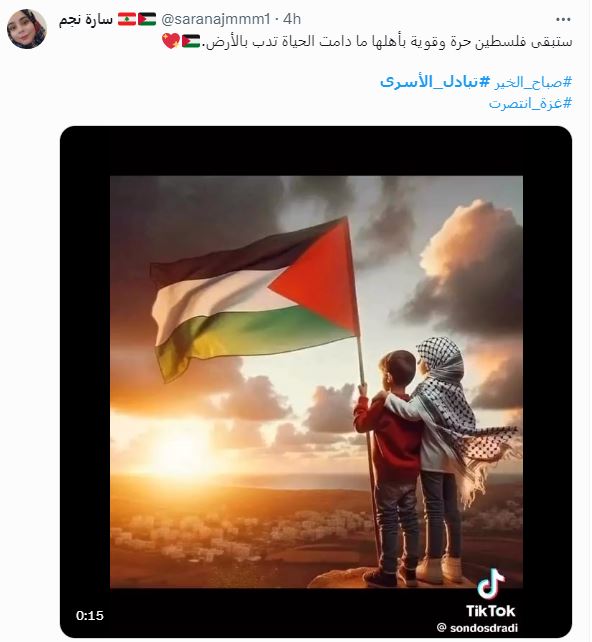Click the TikTok logo watermark
This screenshot has height=642, width=592.
(x=491, y=583)
